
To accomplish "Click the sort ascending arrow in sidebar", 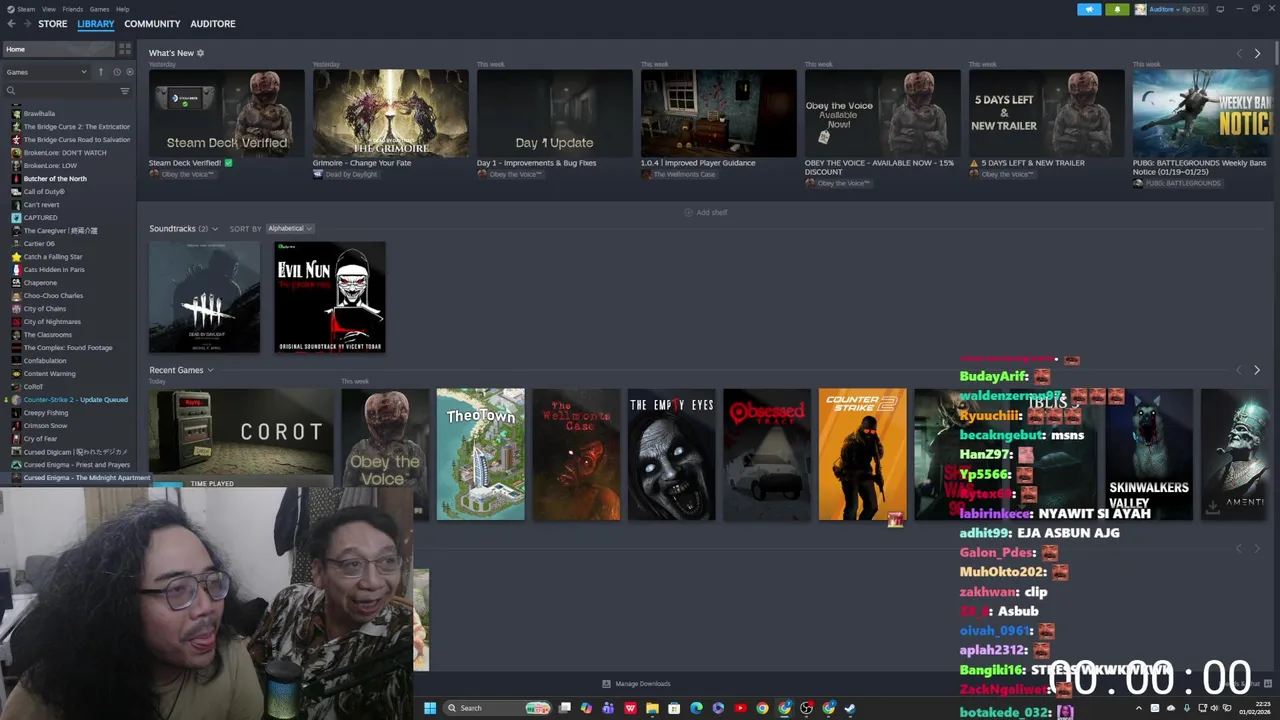I will click(x=100, y=72).
